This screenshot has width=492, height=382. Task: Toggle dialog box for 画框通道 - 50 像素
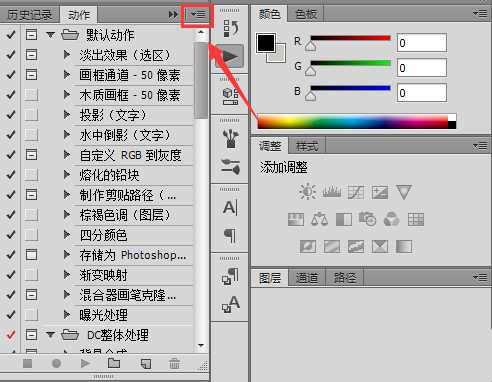[31, 75]
